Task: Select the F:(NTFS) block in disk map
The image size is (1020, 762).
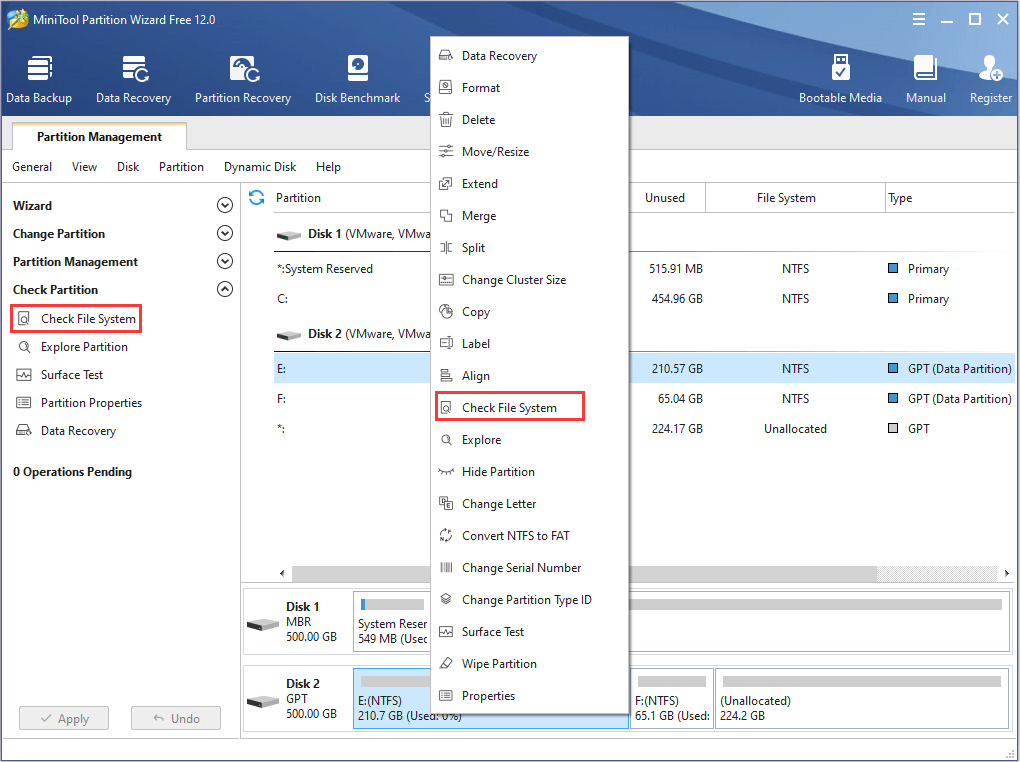Action: pos(672,699)
